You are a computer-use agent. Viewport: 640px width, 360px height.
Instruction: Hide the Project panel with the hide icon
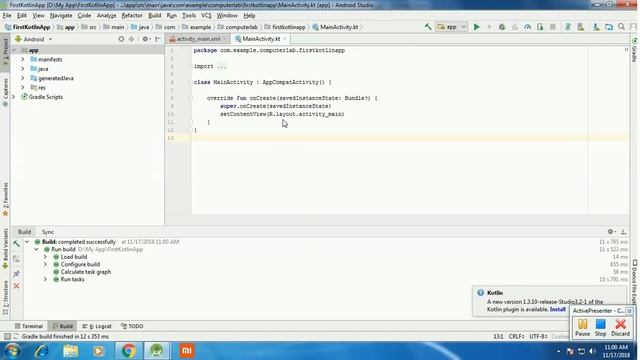tap(158, 39)
